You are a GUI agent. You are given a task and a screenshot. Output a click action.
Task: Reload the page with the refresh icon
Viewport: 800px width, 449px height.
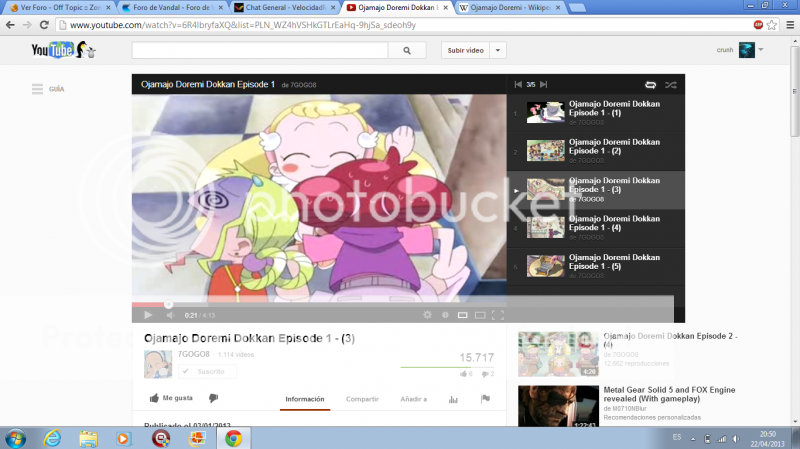[x=44, y=24]
